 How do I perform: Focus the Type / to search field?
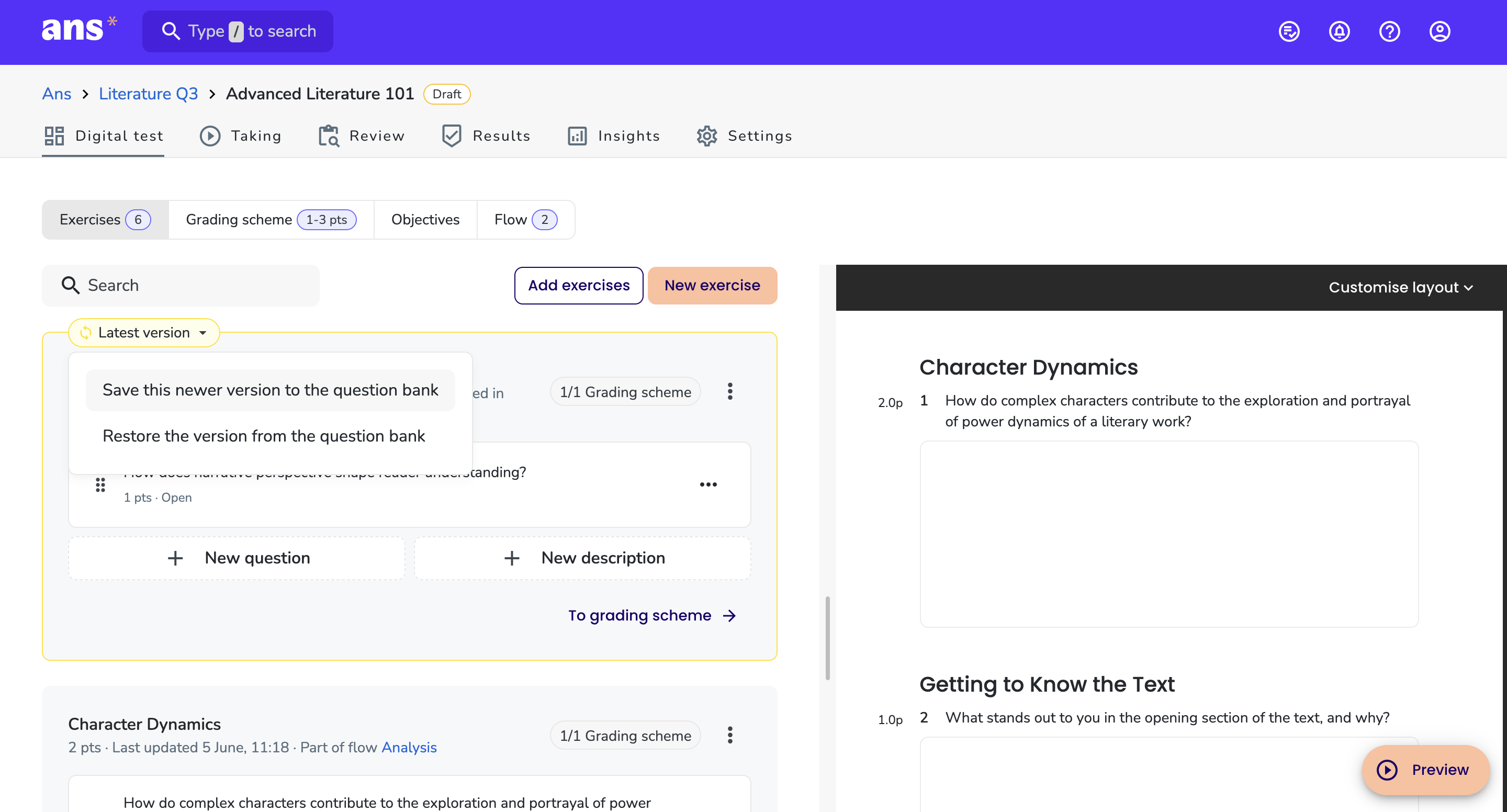(238, 31)
